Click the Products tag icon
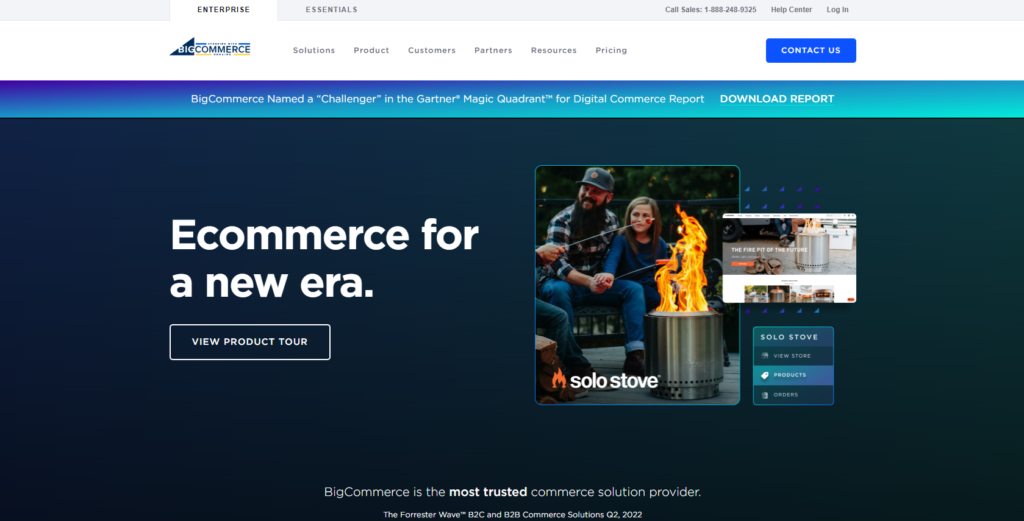This screenshot has height=521, width=1024. tap(765, 375)
